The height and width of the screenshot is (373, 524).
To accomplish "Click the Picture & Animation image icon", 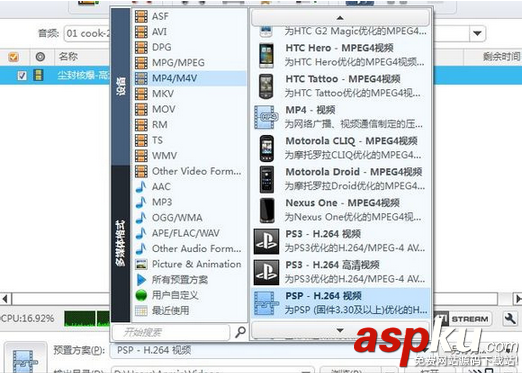I will click(x=141, y=264).
